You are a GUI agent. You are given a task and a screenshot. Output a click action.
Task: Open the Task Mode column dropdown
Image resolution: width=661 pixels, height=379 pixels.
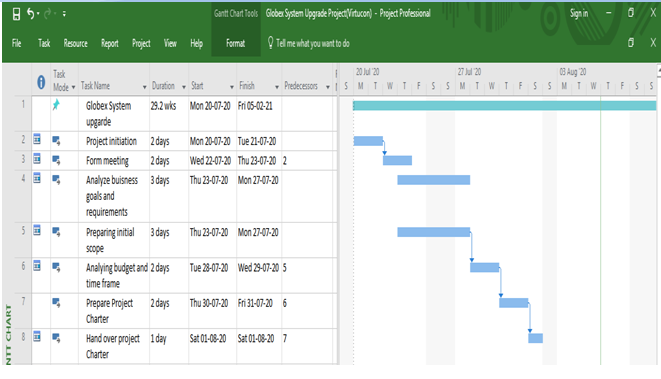tap(73, 87)
